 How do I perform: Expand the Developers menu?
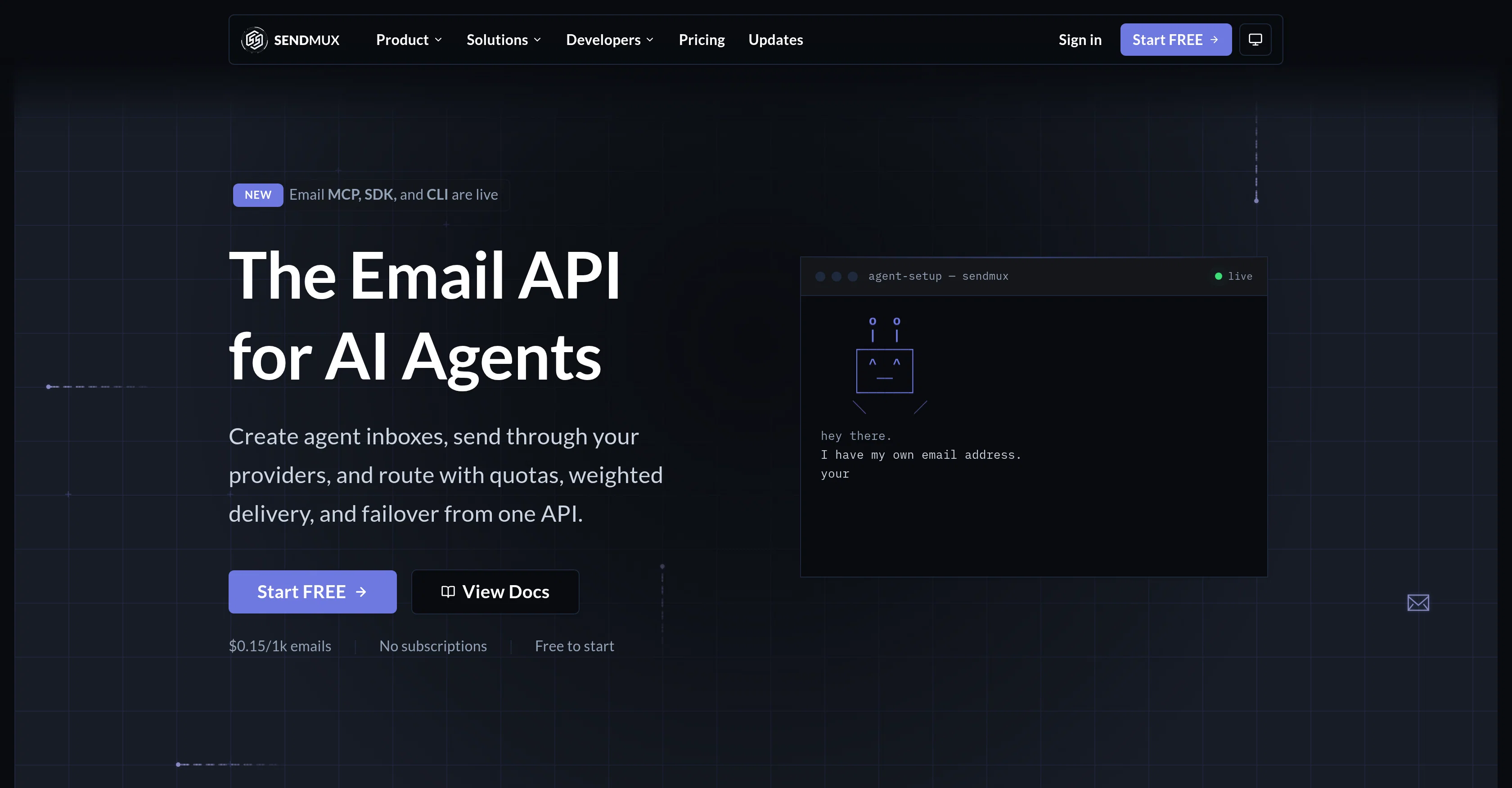[610, 40]
